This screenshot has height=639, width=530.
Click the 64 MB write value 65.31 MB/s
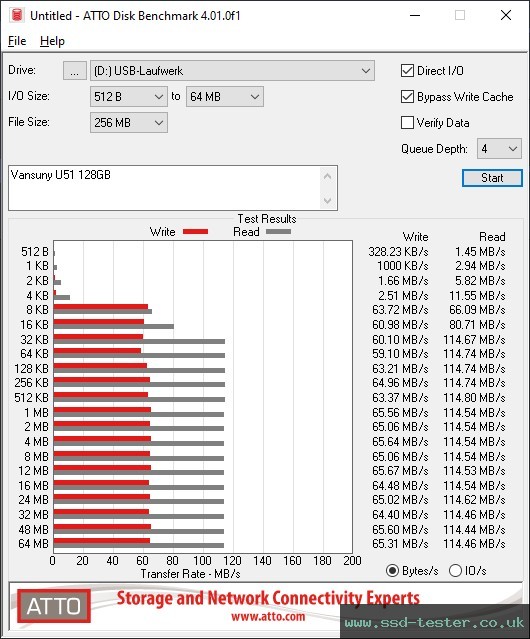click(x=400, y=544)
